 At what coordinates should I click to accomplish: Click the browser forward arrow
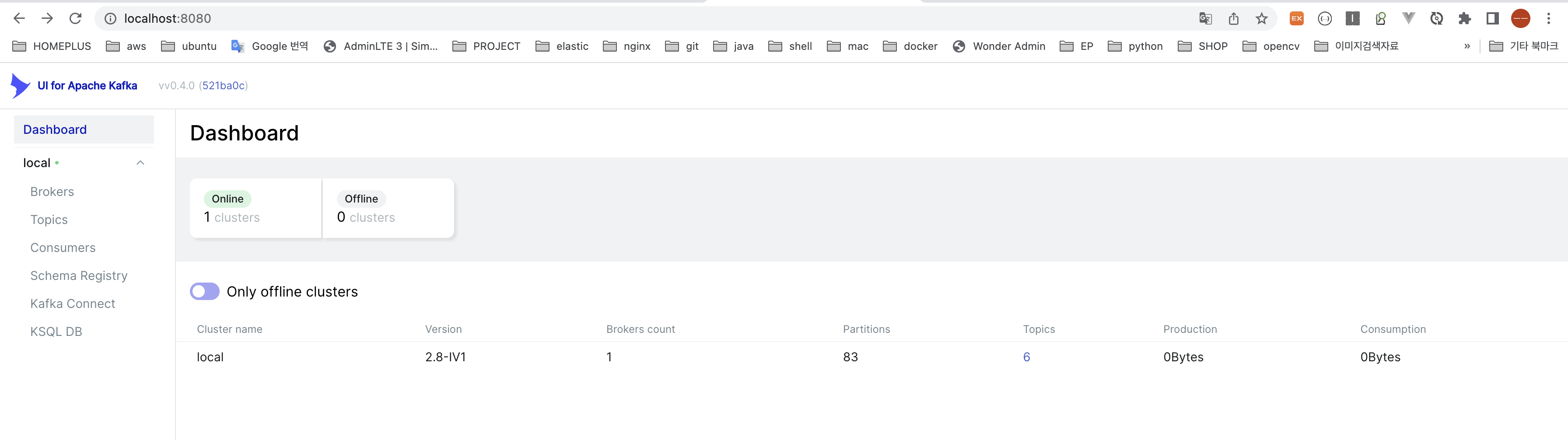[x=48, y=18]
